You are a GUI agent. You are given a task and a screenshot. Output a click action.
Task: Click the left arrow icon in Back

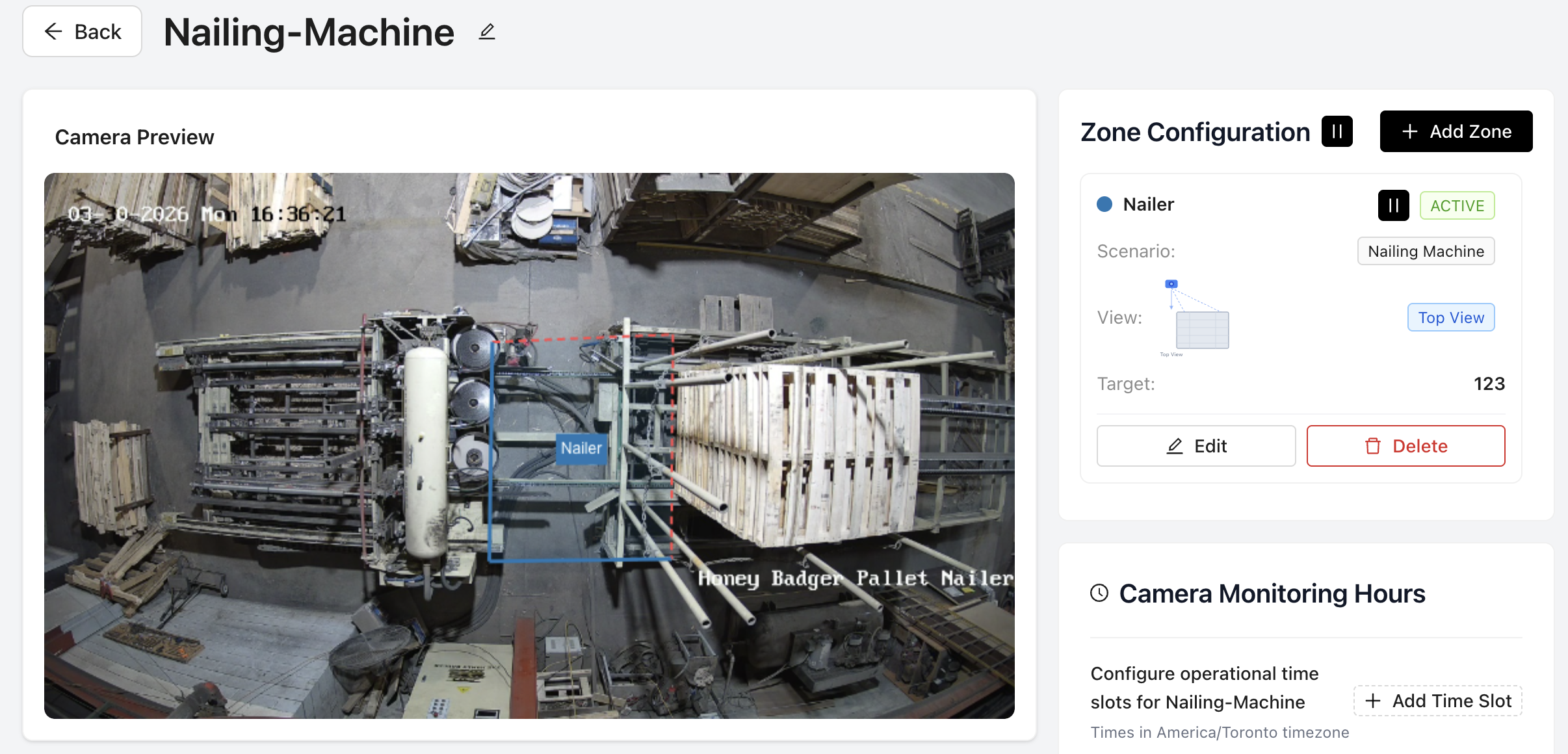pos(53,31)
